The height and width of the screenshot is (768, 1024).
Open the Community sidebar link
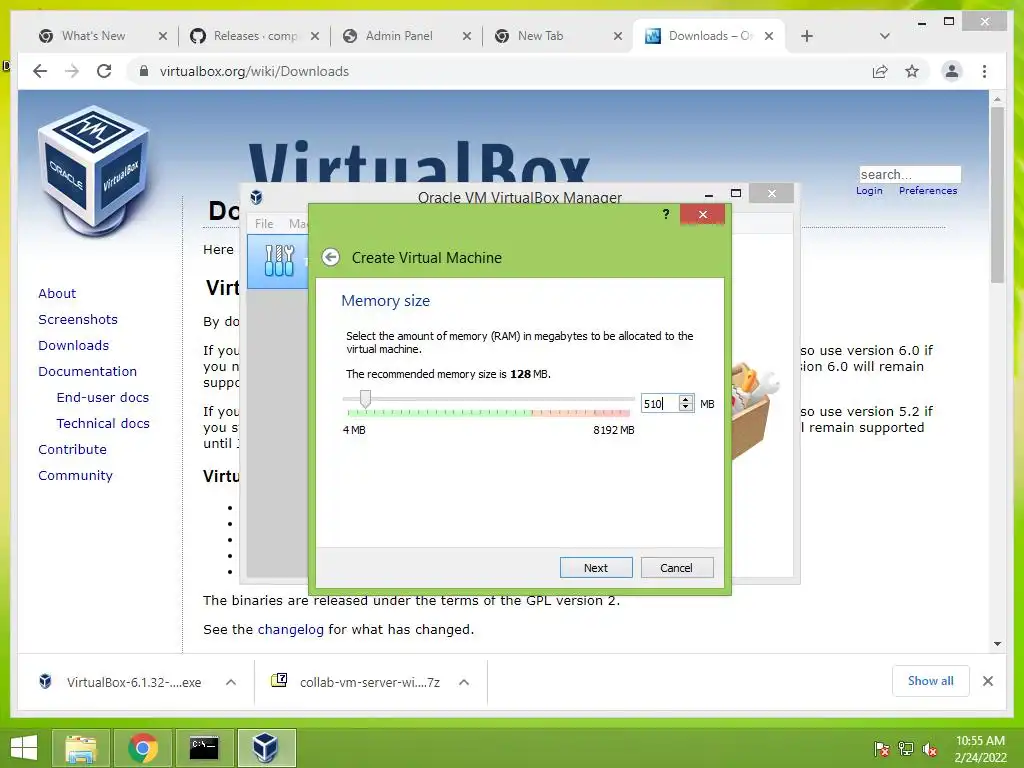click(x=75, y=475)
